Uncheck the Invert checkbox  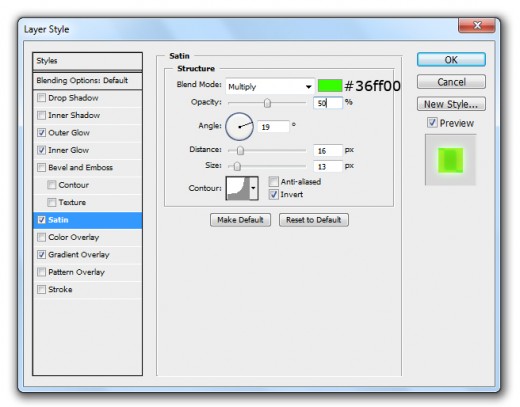[273, 194]
